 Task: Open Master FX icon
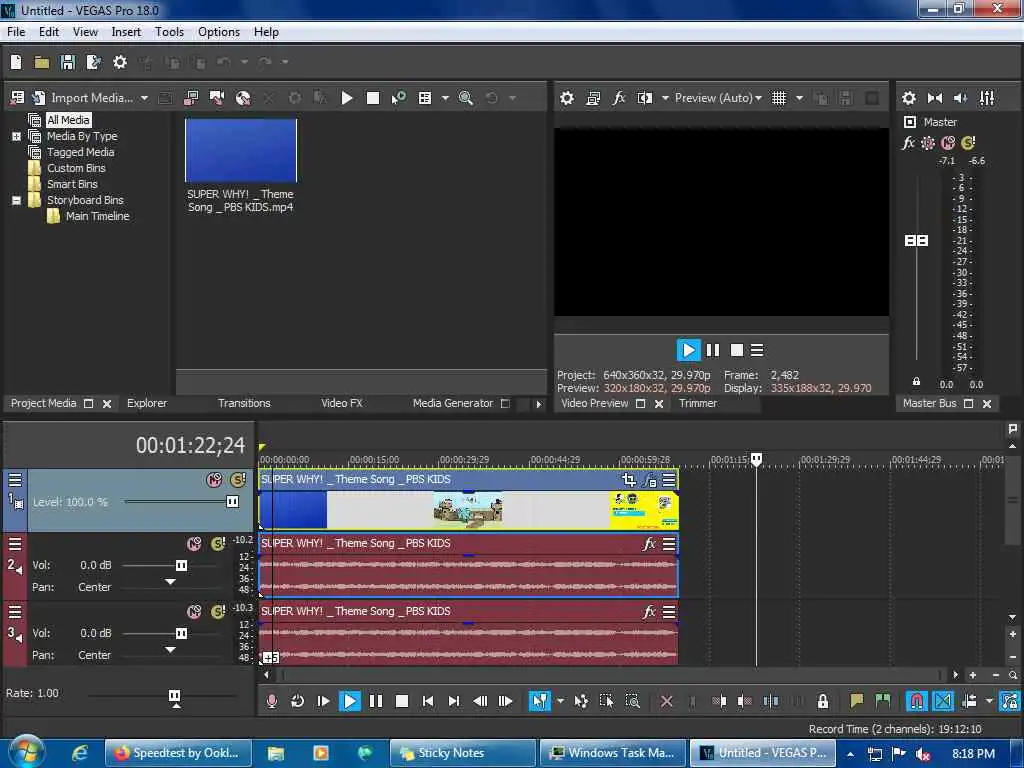point(908,142)
